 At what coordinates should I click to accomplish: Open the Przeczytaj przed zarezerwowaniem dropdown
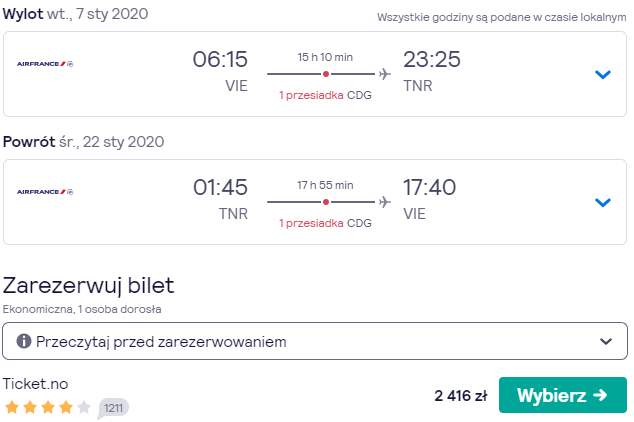point(315,341)
